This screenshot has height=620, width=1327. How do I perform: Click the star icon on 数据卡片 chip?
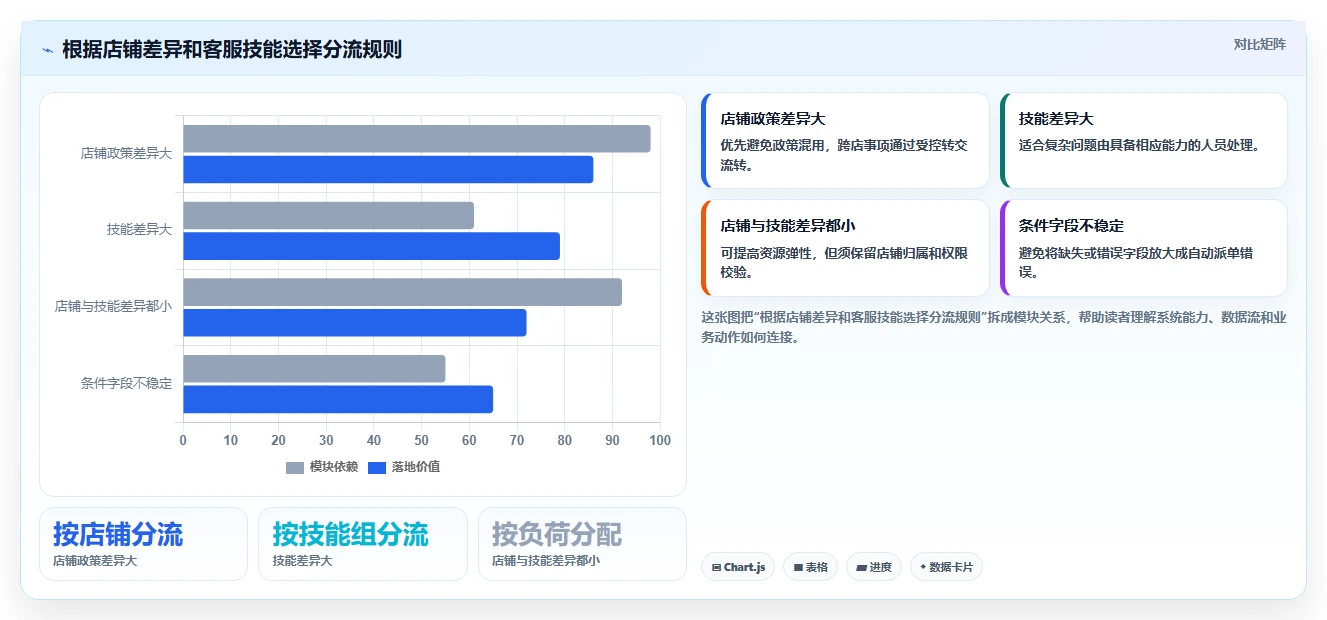923,567
